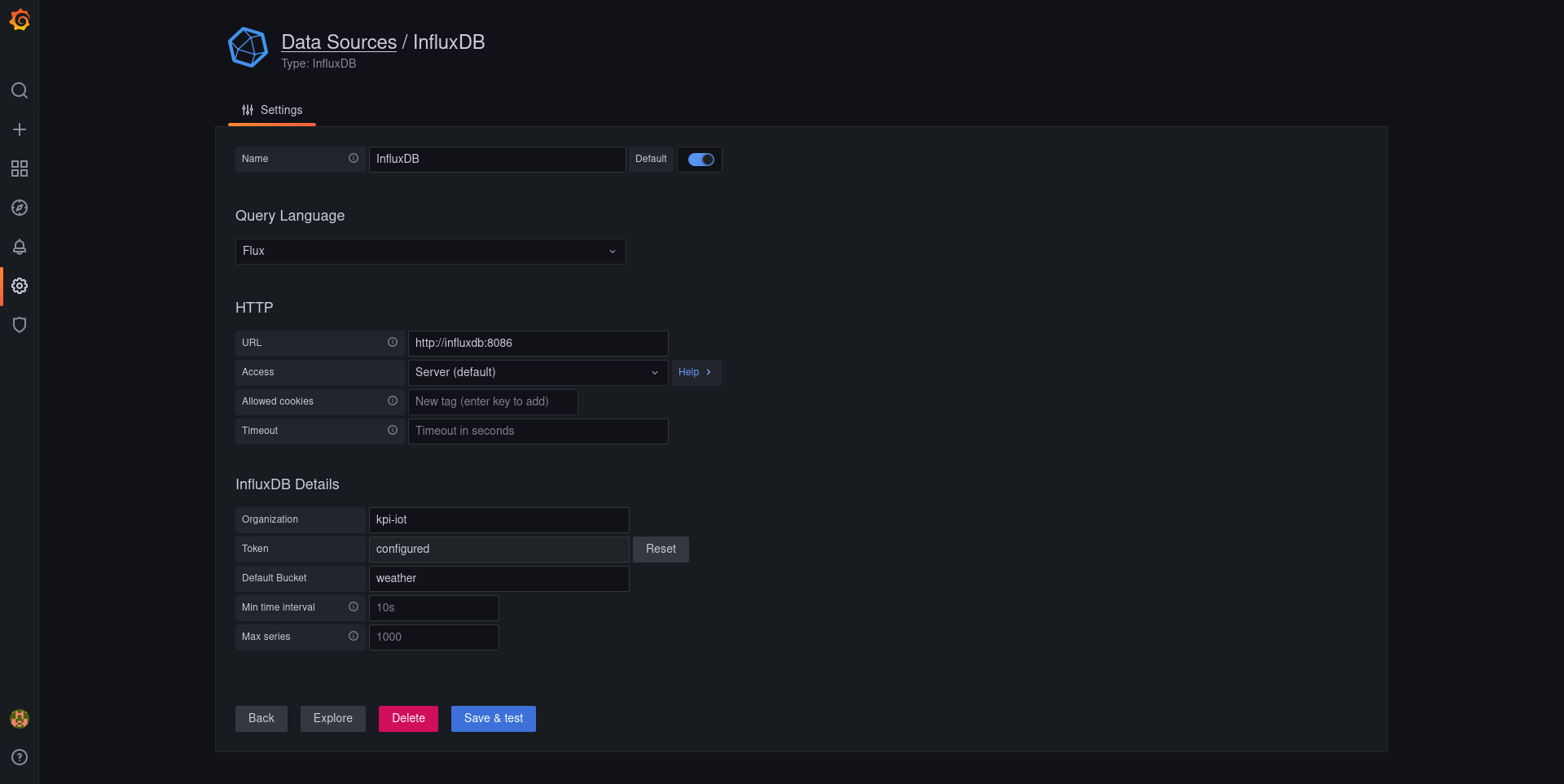The image size is (1564, 784).
Task: Open the user avatar in sidebar
Action: [20, 719]
